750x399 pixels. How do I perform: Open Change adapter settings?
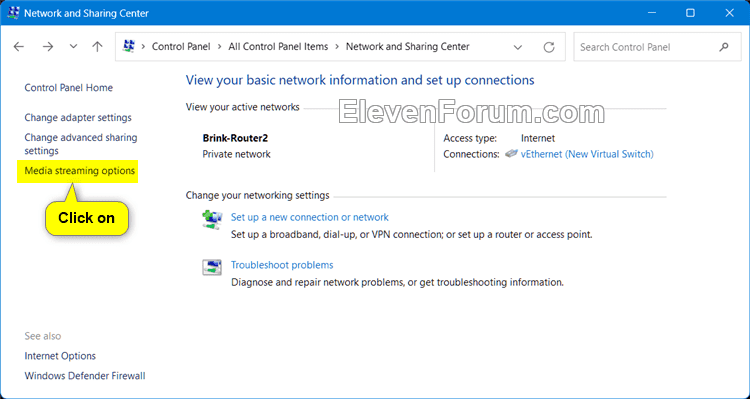click(78, 117)
